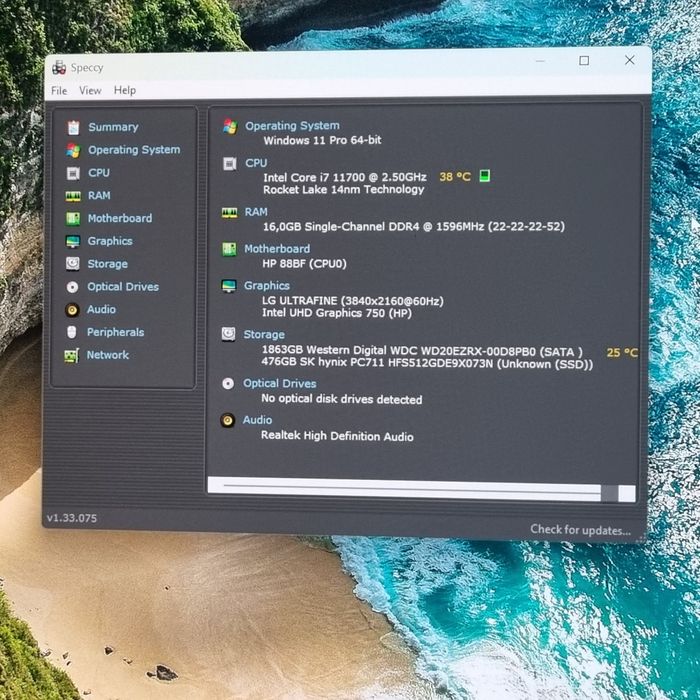
Task: Click Intel UHD Graphics 750 text
Action: [337, 313]
